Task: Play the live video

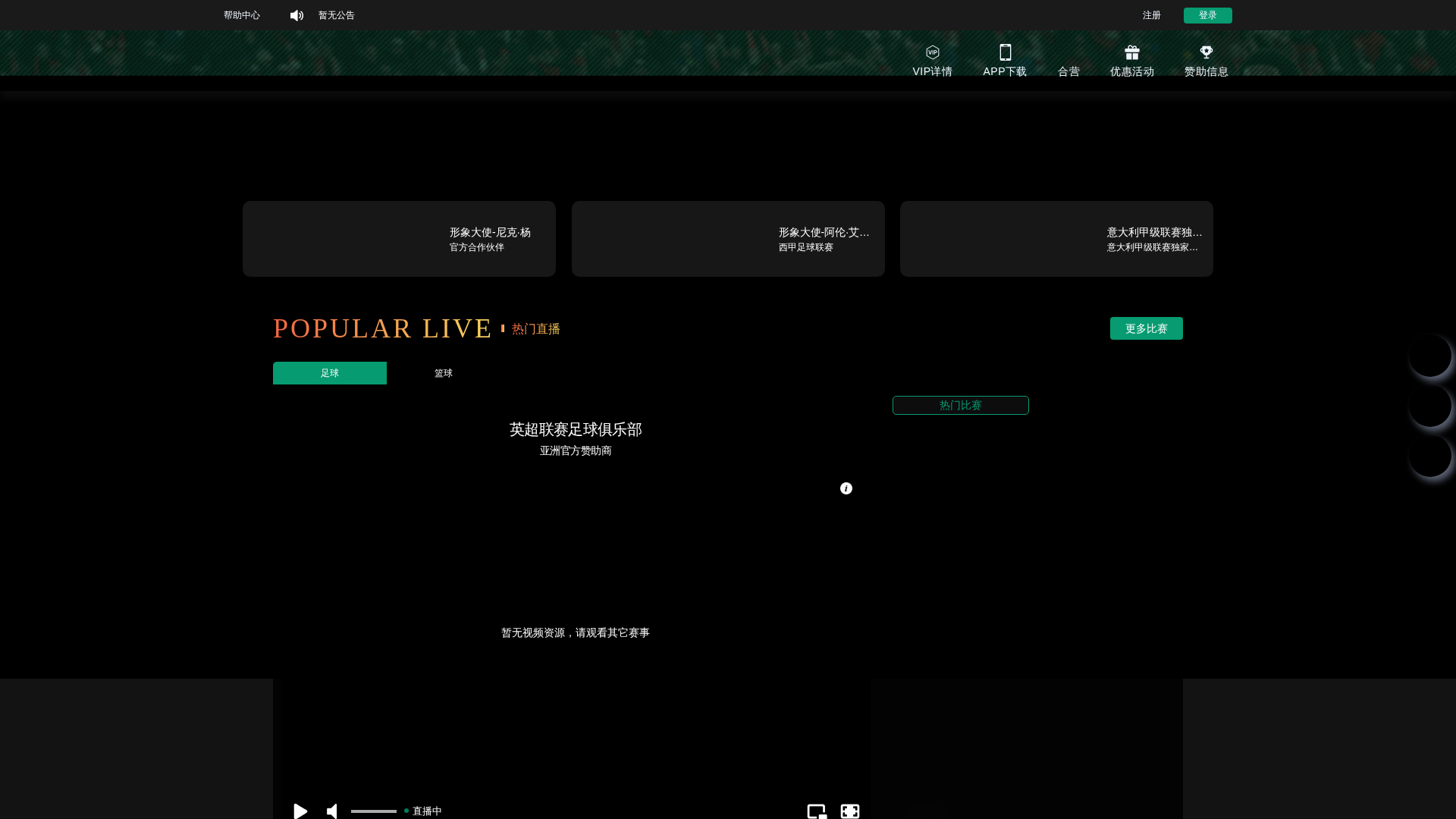Action: [x=300, y=811]
